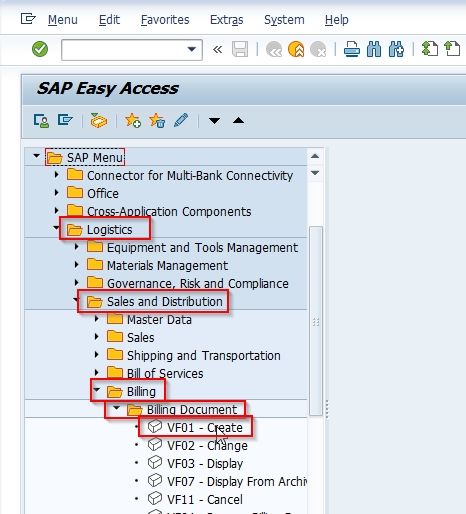Click the tree vertical scrollbar thumb
This screenshot has height=514, width=466.
(316, 321)
